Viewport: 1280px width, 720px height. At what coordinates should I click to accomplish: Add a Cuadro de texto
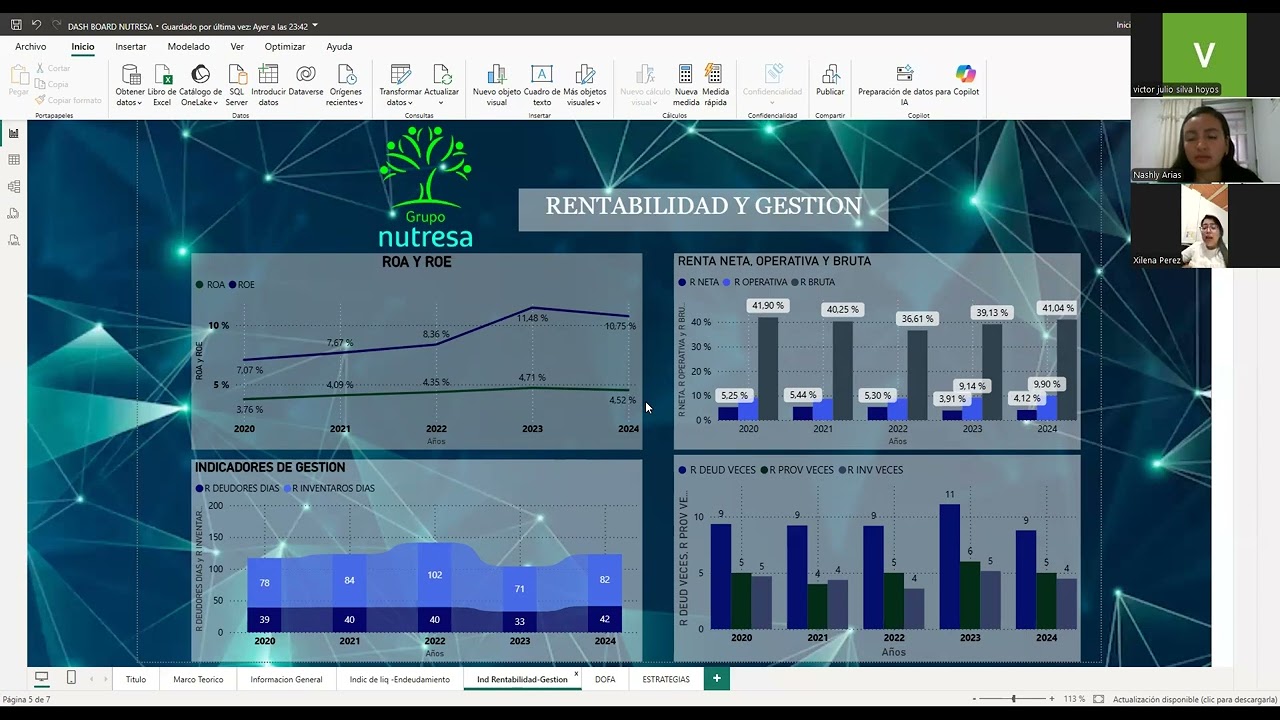point(541,85)
